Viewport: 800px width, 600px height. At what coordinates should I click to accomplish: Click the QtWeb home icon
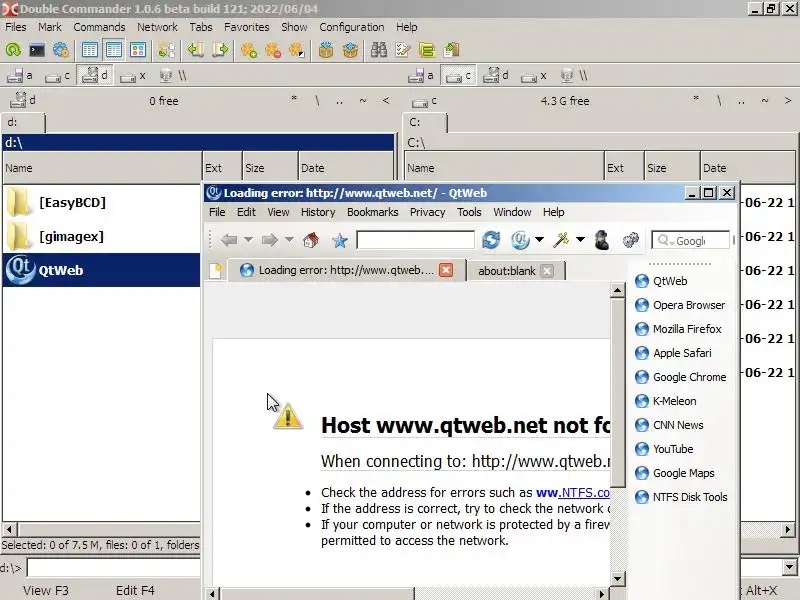coord(311,240)
